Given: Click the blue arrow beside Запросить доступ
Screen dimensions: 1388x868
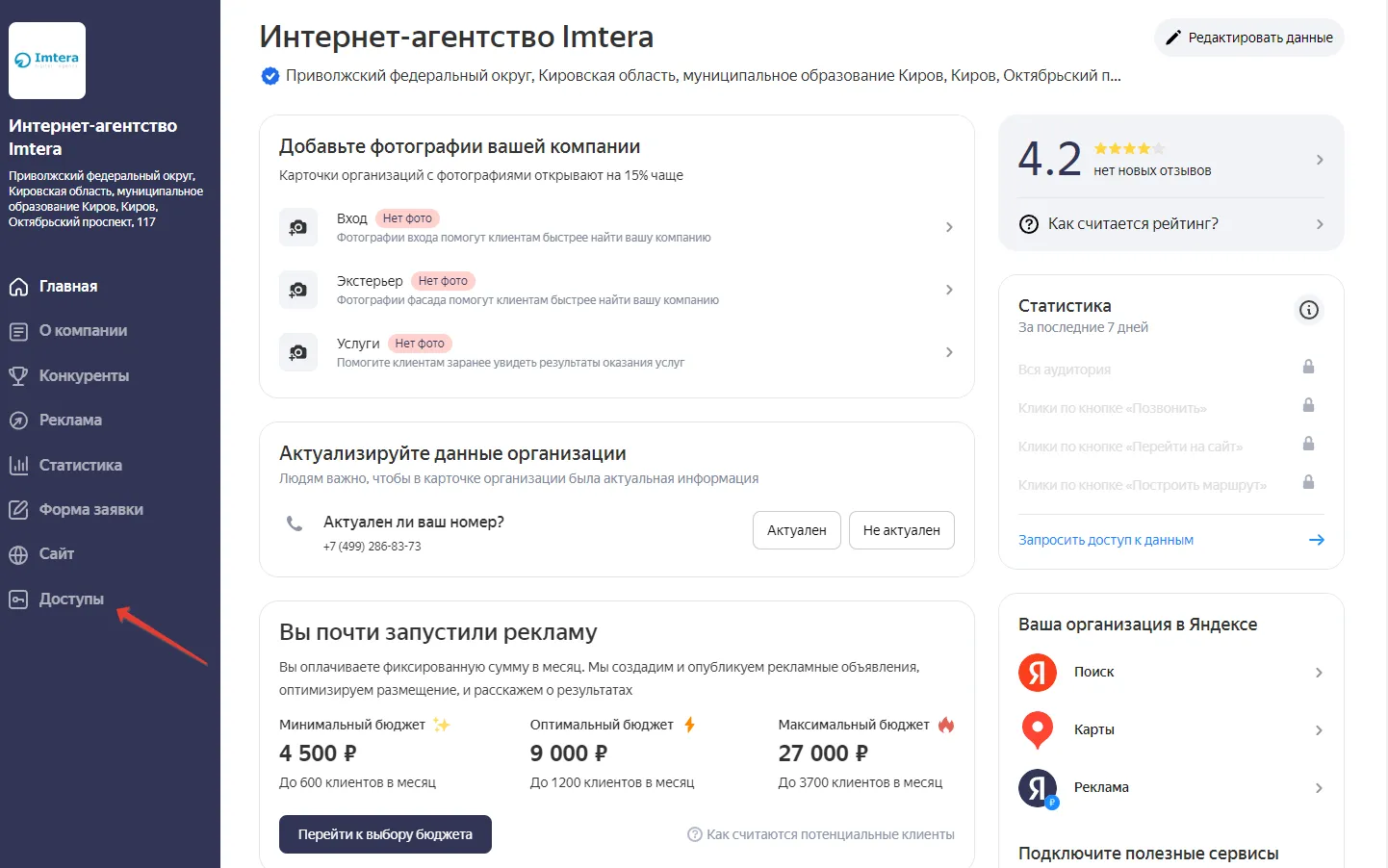Looking at the screenshot, I should tap(1317, 540).
